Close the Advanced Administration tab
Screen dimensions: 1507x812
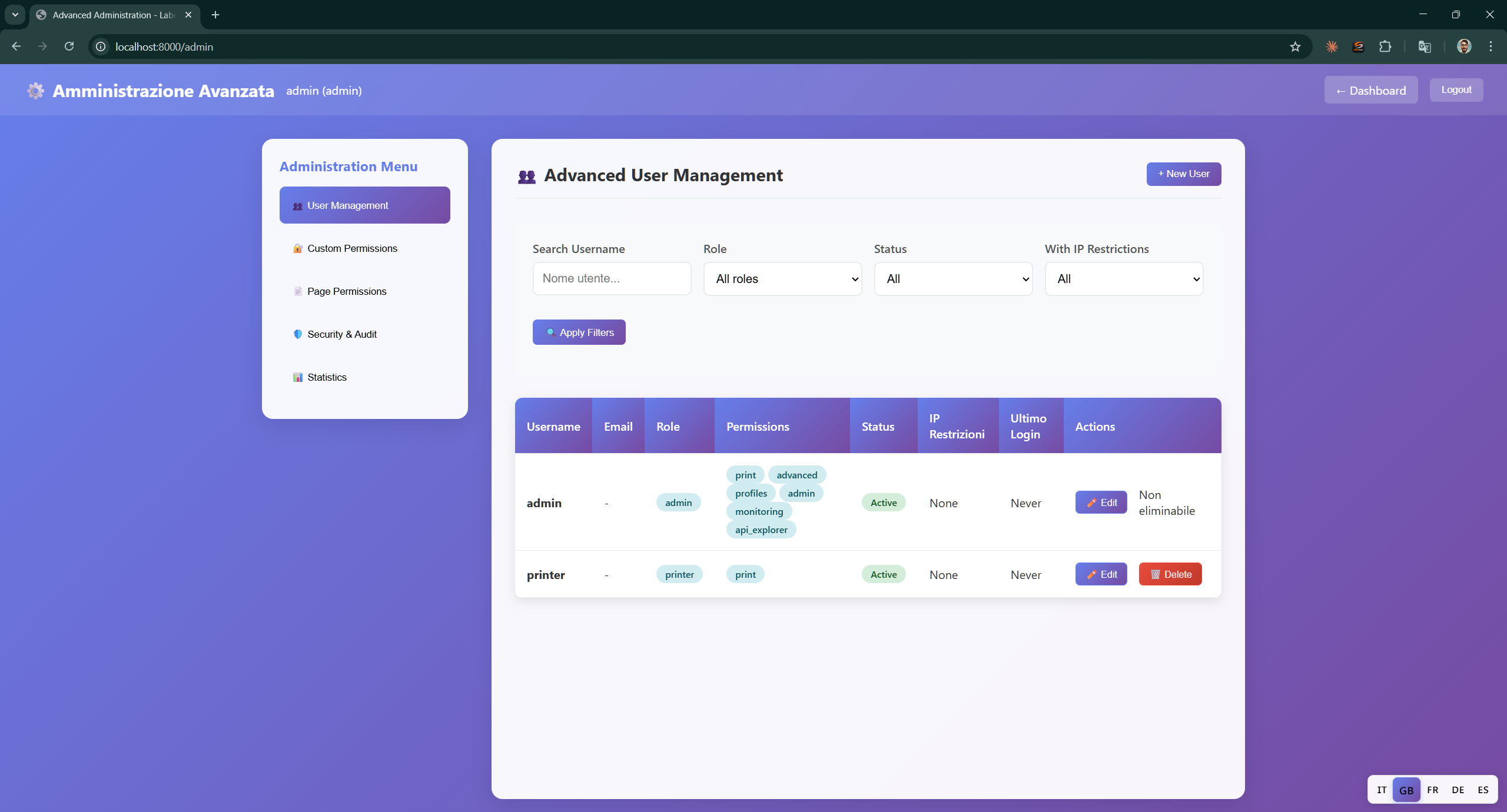[188, 15]
